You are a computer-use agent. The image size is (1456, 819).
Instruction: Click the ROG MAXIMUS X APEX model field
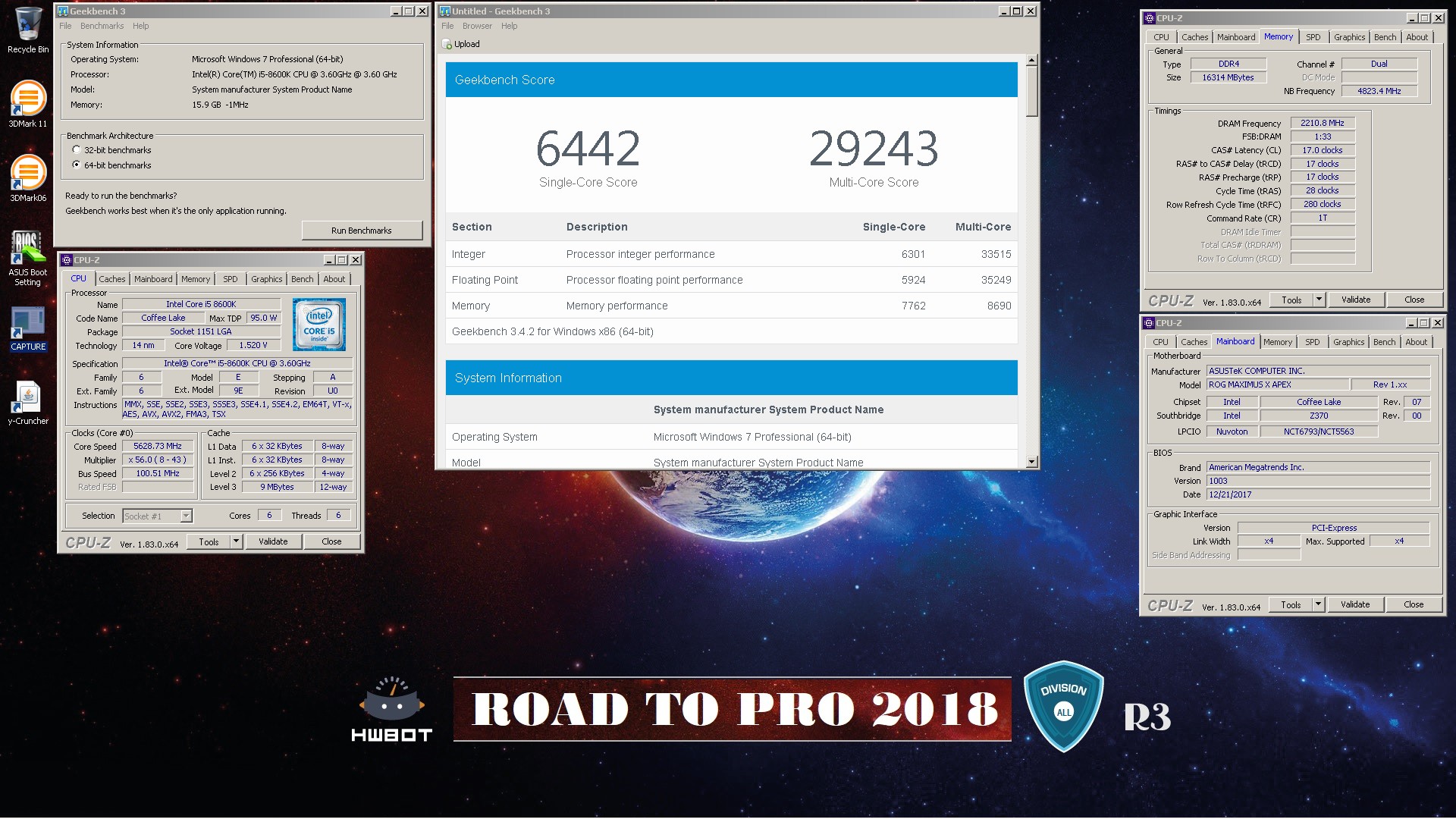click(1278, 384)
